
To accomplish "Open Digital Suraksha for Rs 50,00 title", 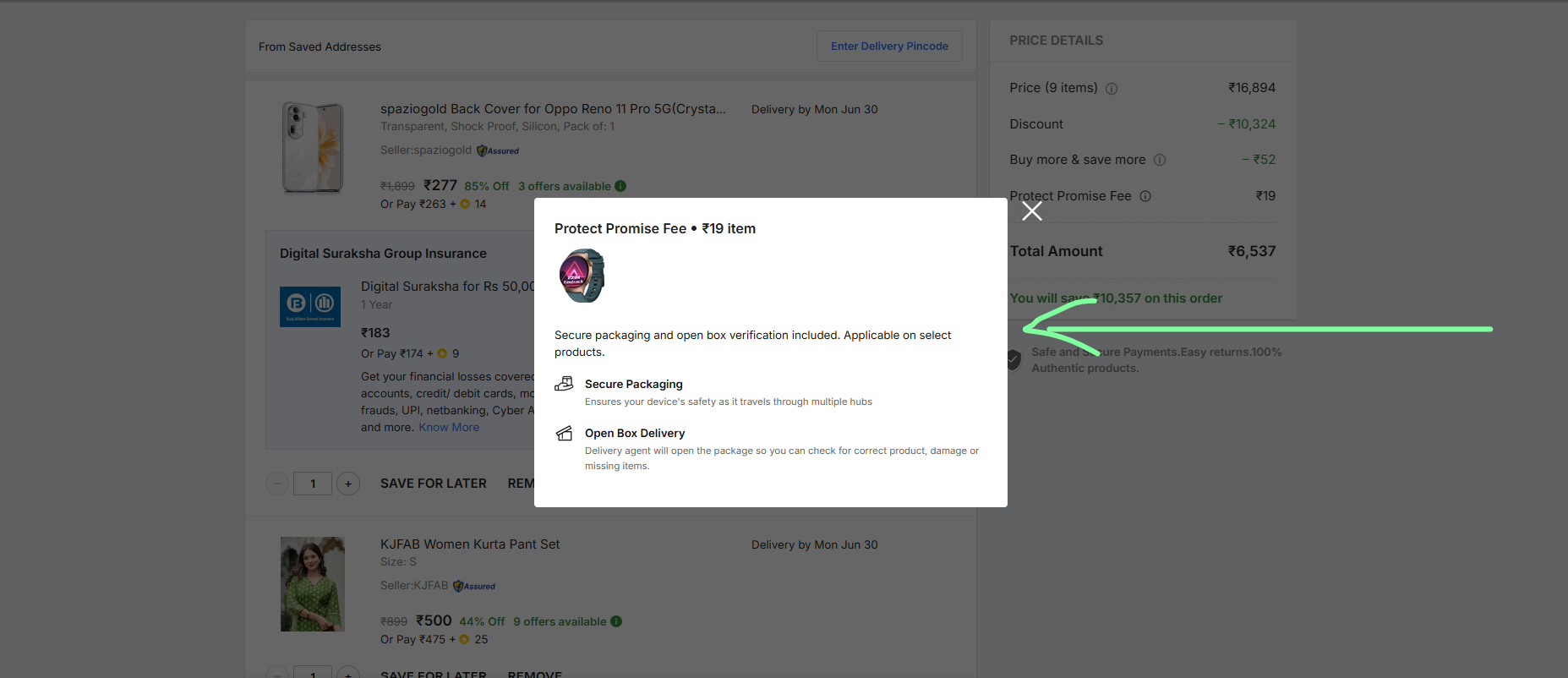I will [447, 287].
